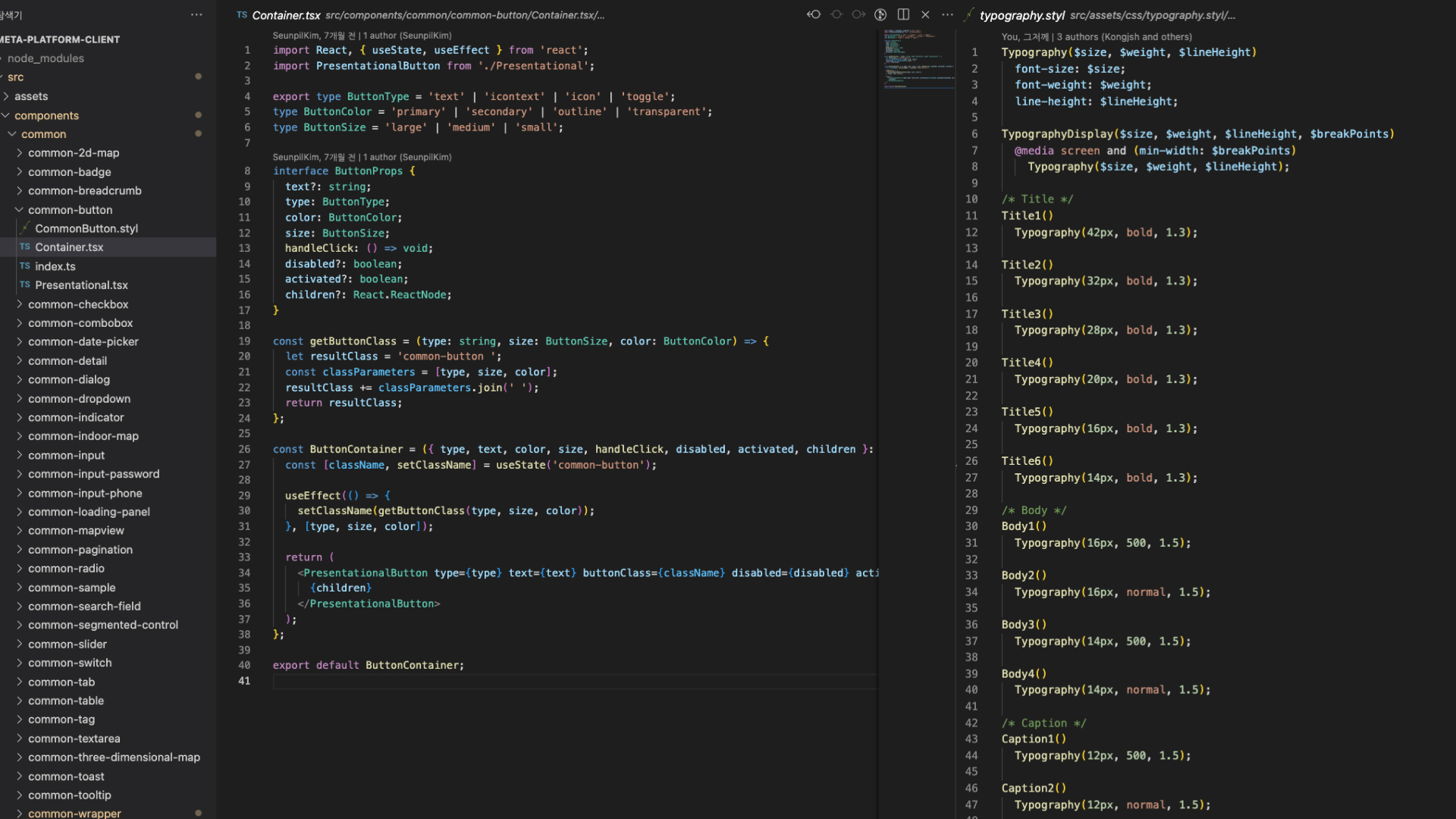Toggle the GitLens file blame icon
Viewport: 1456px width, 819px height.
pyautogui.click(x=880, y=14)
